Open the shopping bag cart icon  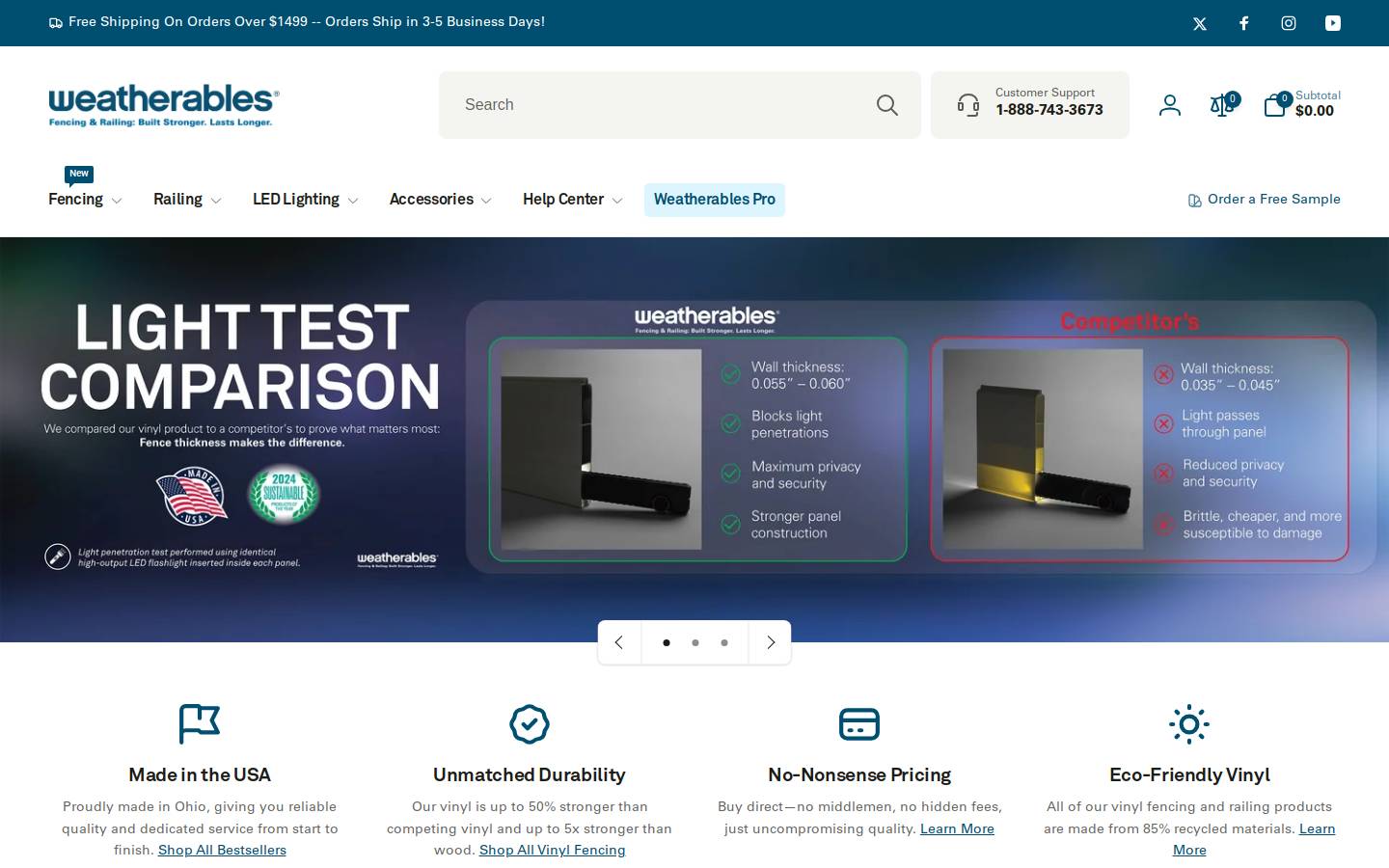1275,105
